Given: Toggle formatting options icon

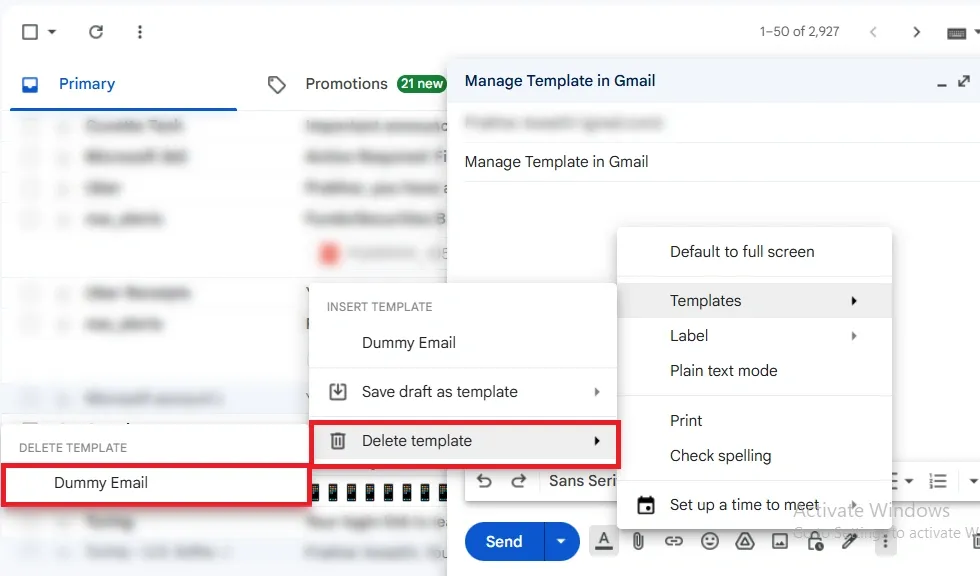Looking at the screenshot, I should 604,541.
